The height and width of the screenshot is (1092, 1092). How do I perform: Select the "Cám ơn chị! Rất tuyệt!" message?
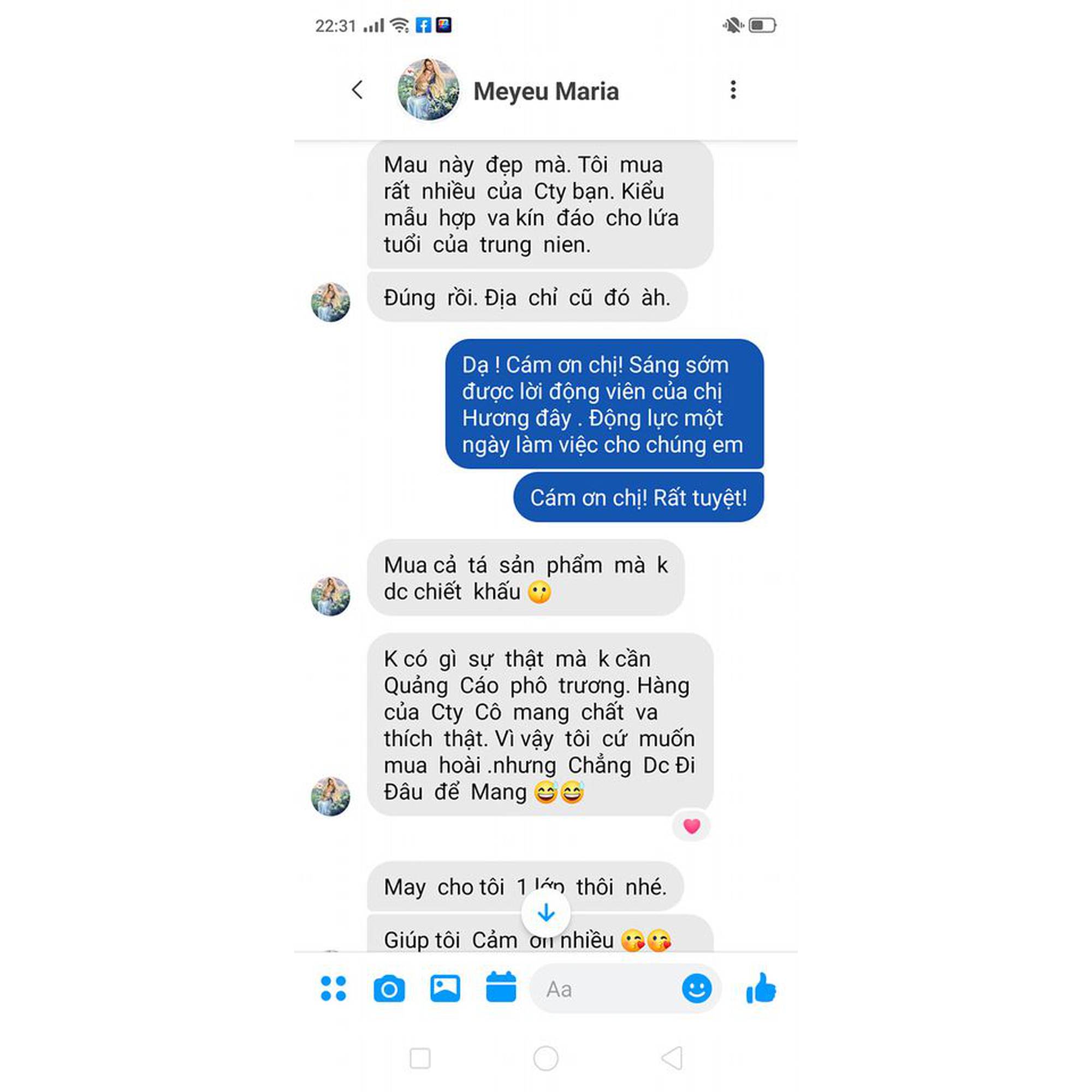[638, 497]
